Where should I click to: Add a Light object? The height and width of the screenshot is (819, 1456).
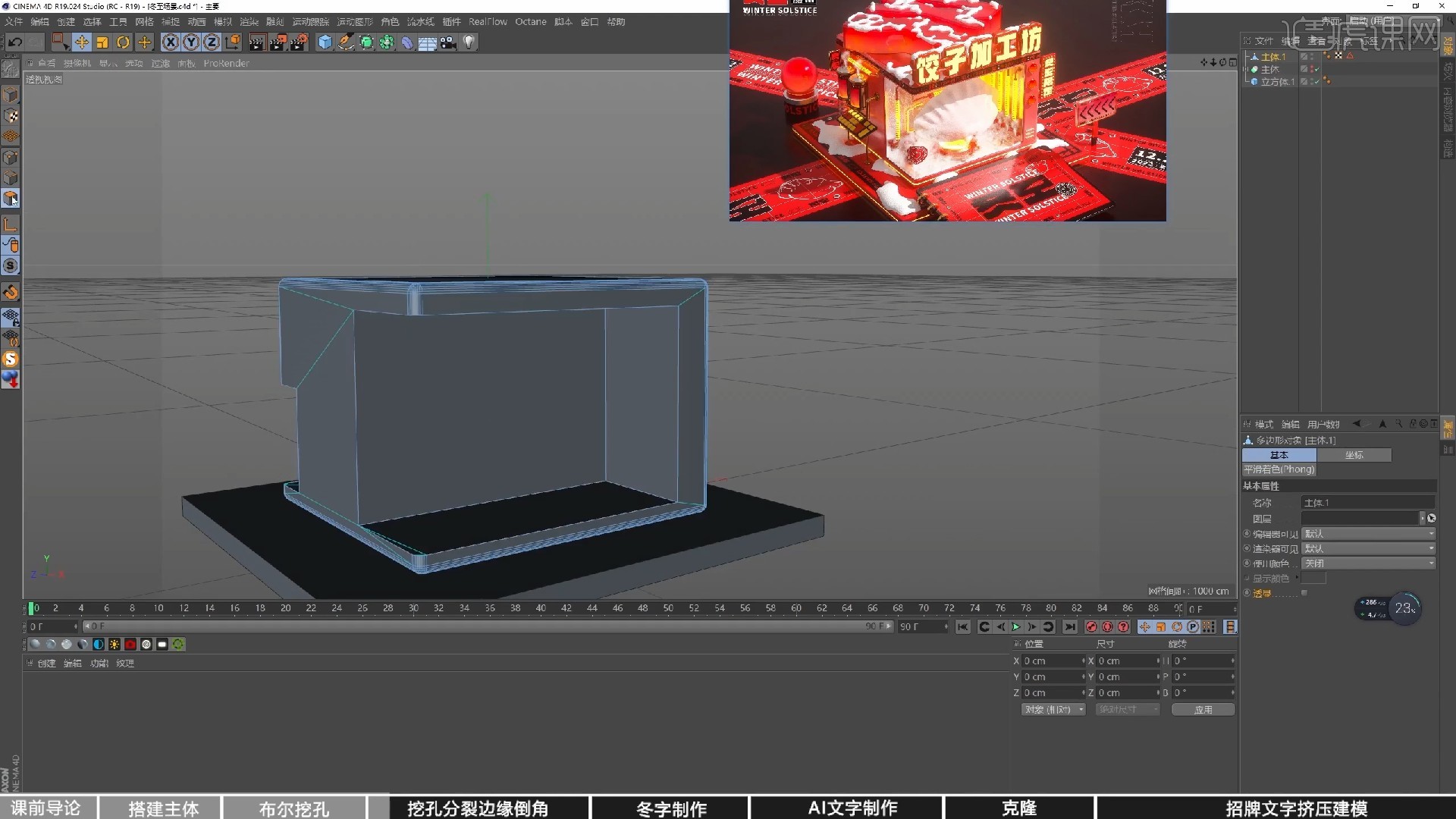[x=469, y=42]
